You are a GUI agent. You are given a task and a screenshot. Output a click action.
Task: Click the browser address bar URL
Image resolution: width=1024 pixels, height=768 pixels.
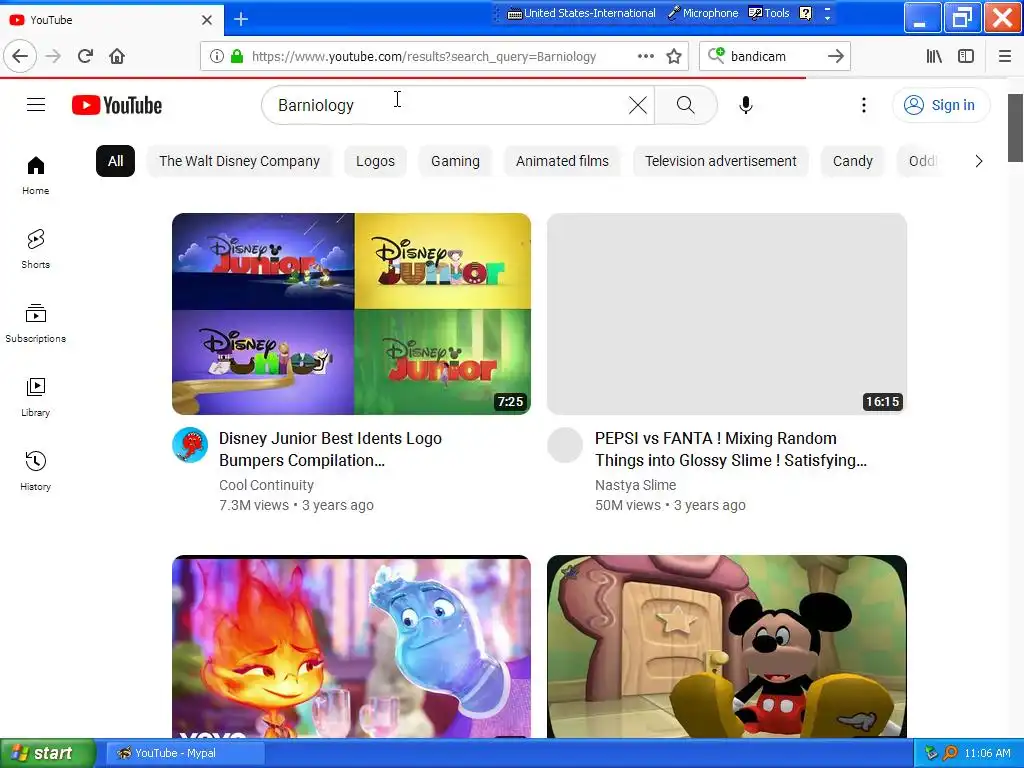pos(424,56)
